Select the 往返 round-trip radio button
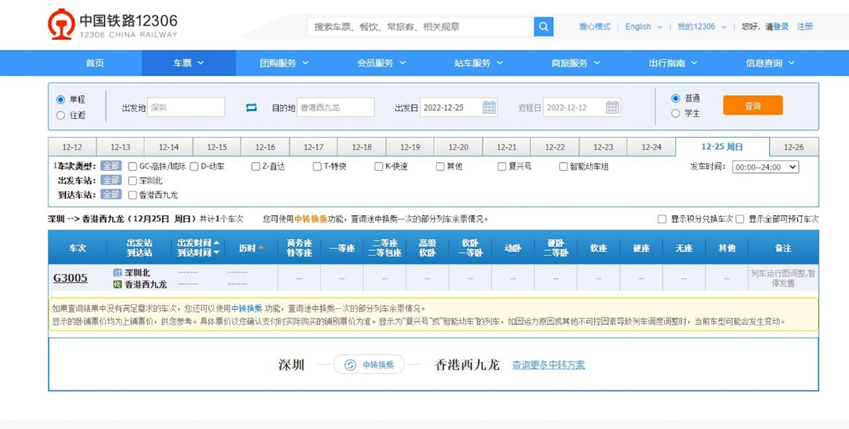 (x=61, y=115)
